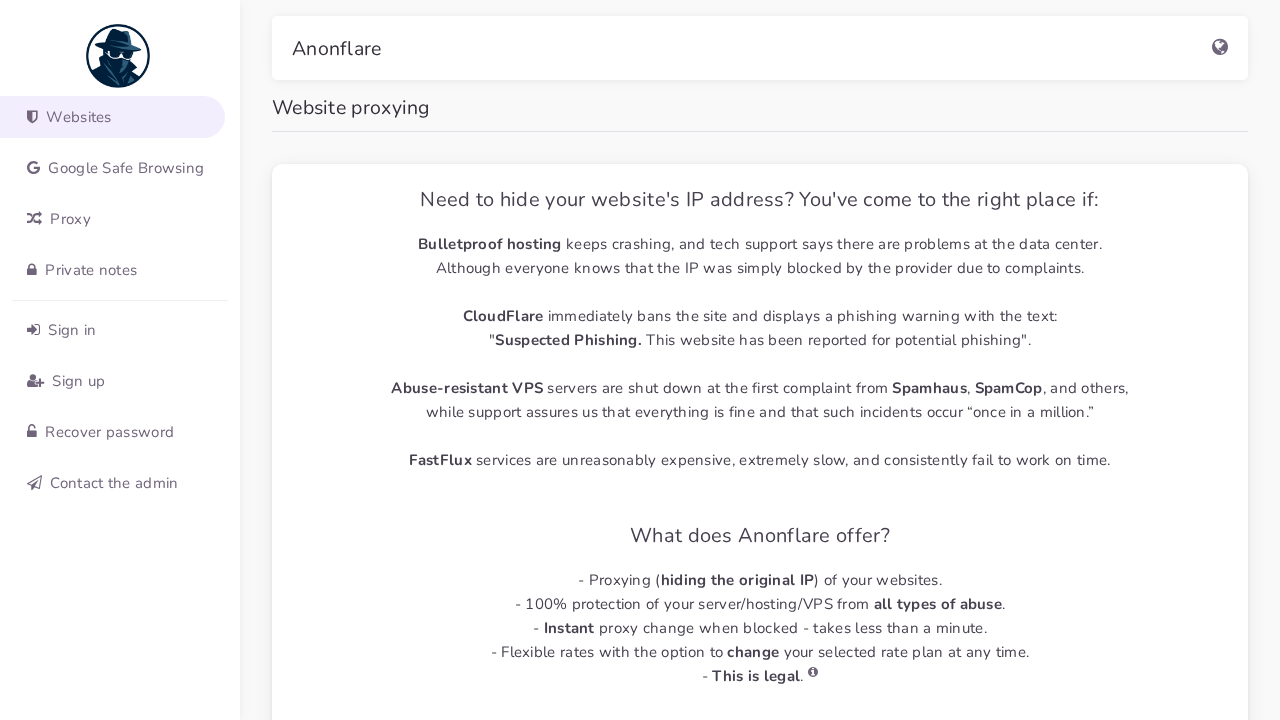The image size is (1280, 720).
Task: Open the Recover password page
Action: pyautogui.click(x=109, y=432)
